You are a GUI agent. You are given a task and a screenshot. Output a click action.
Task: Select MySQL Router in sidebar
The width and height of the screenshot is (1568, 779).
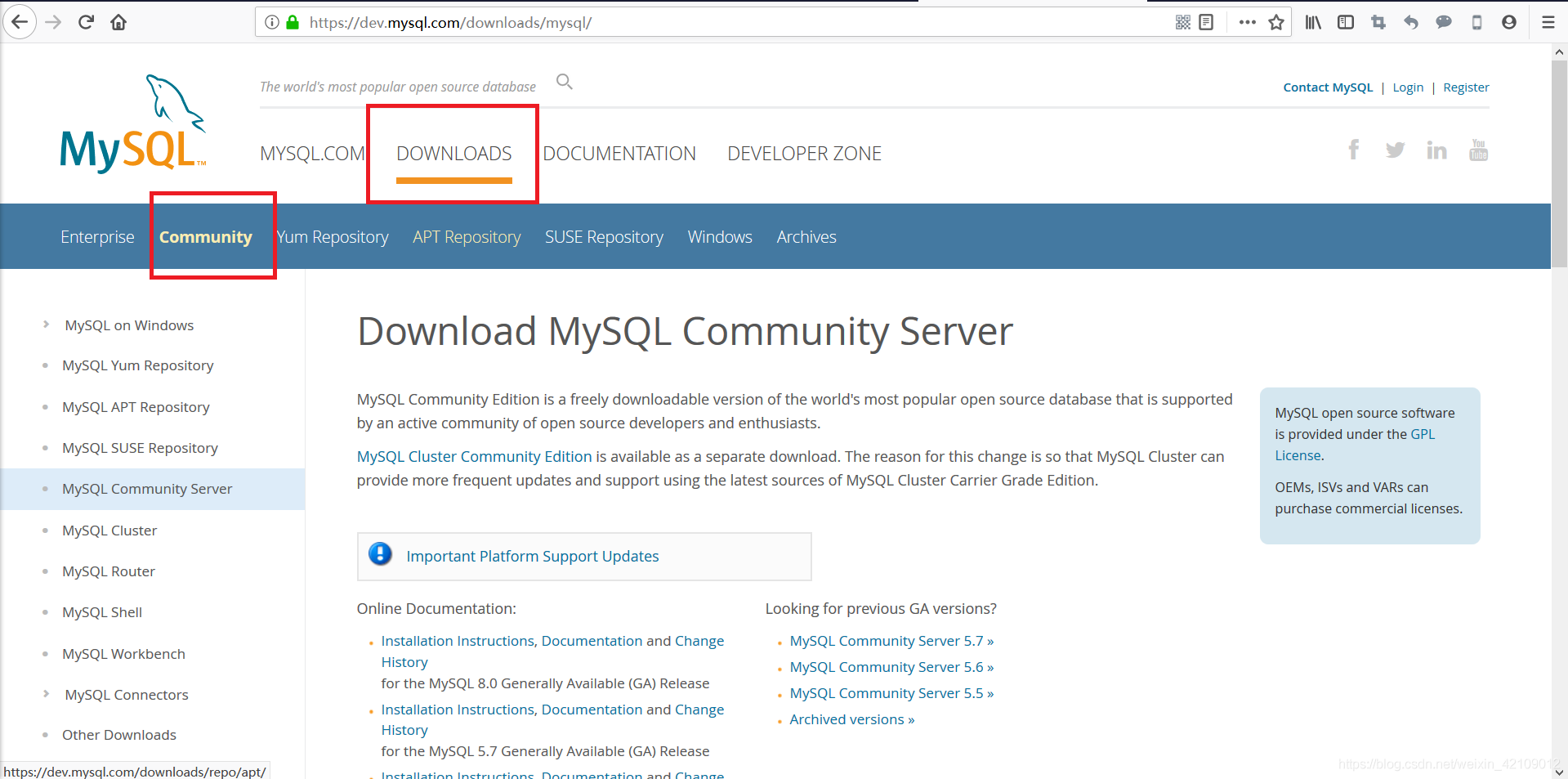click(x=109, y=571)
